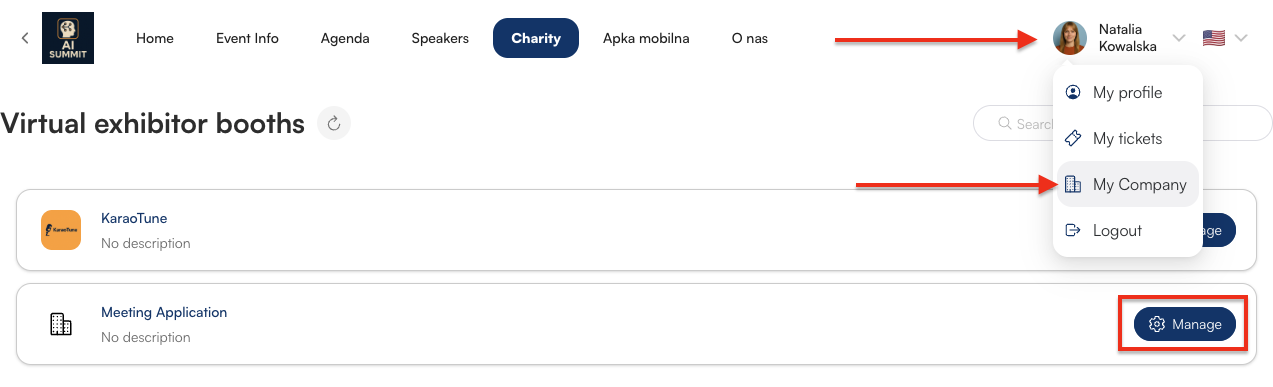Open the KaraoTune booth link
The width and height of the screenshot is (1273, 387).
point(134,218)
